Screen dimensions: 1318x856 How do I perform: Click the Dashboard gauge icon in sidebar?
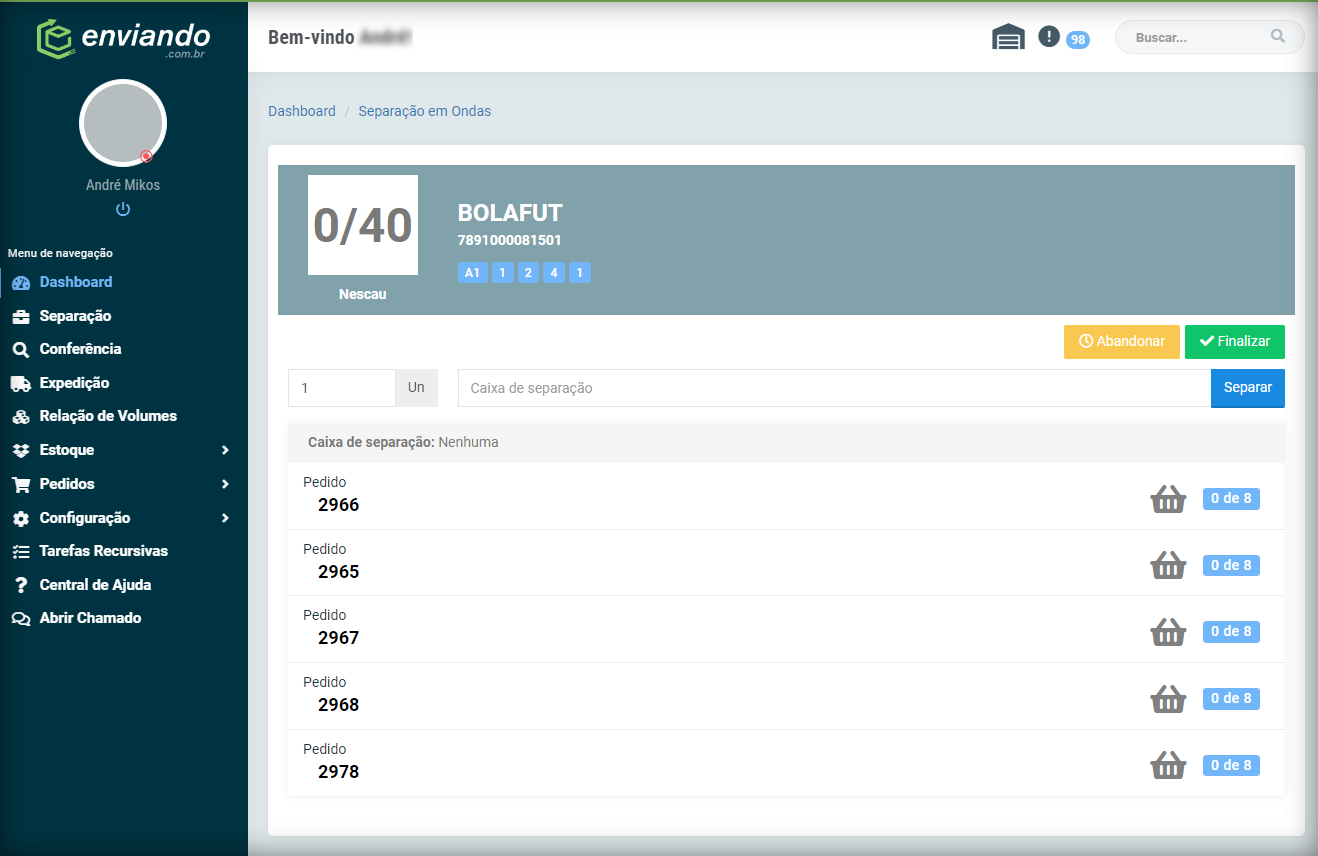(x=21, y=283)
